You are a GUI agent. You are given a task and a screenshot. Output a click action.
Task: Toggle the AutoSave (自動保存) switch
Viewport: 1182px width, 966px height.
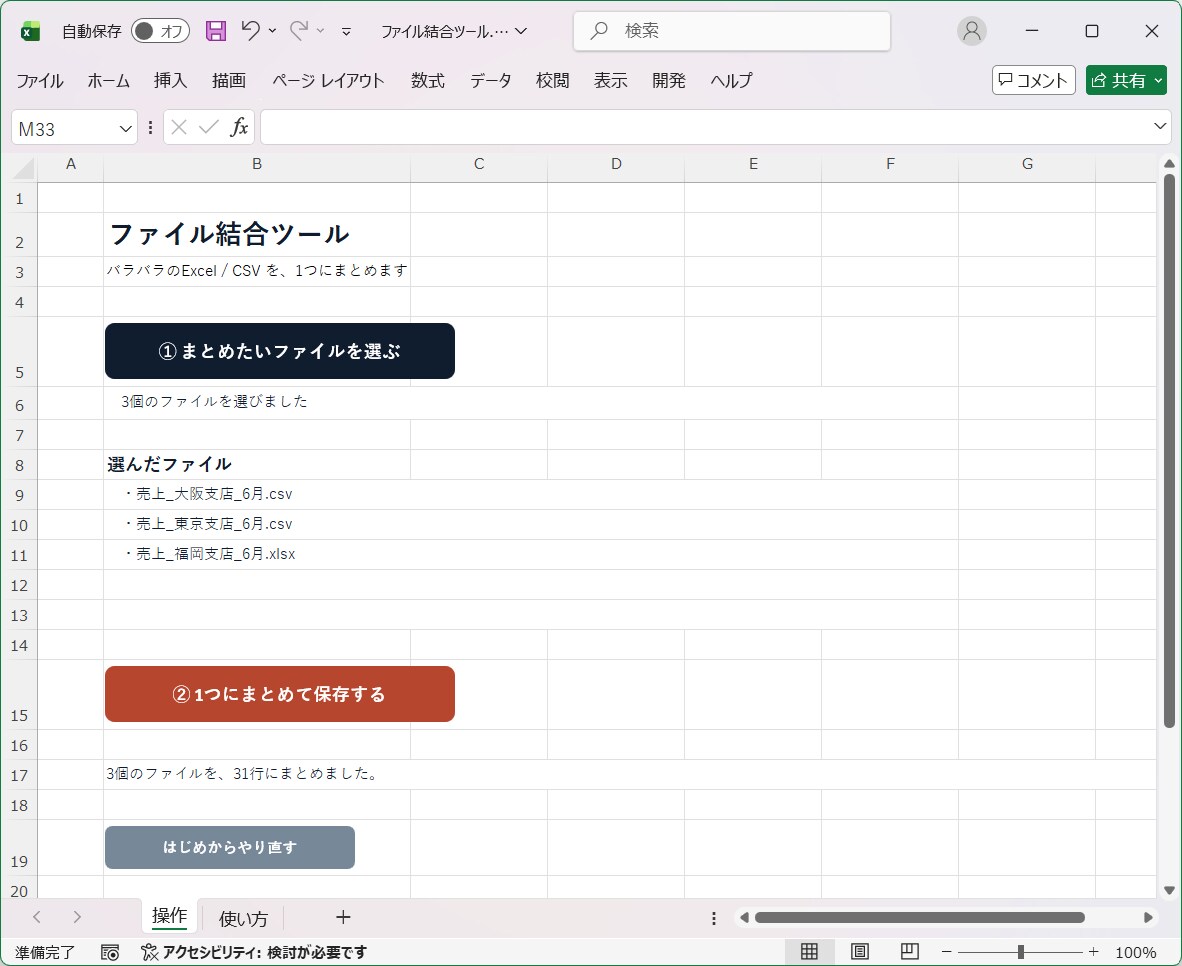pos(160,31)
